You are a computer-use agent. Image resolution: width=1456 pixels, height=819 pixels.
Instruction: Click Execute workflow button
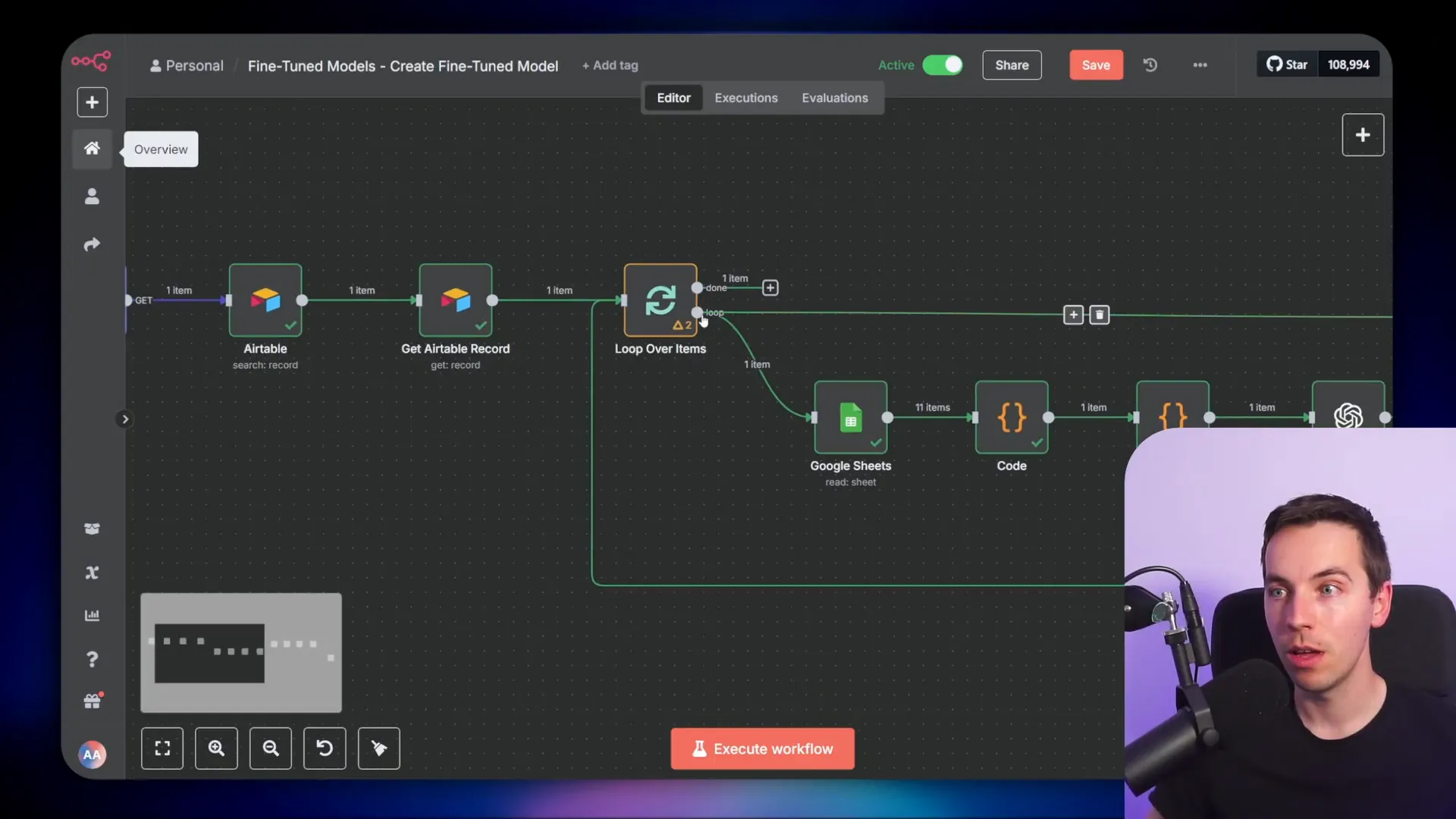762,748
